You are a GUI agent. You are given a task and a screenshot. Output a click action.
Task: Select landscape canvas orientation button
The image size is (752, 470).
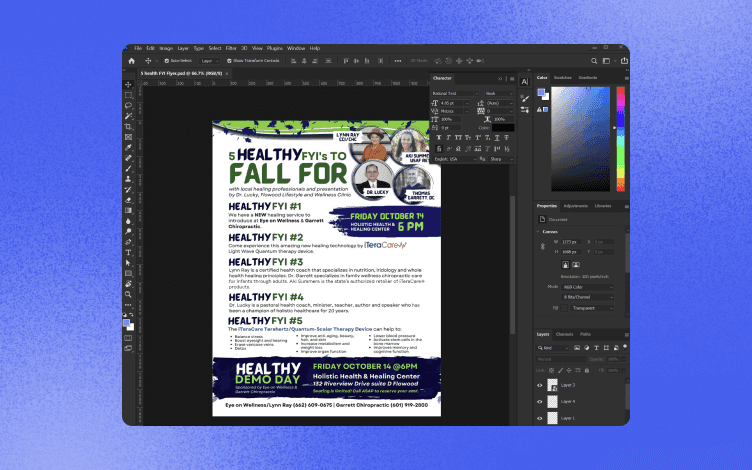pos(576,265)
